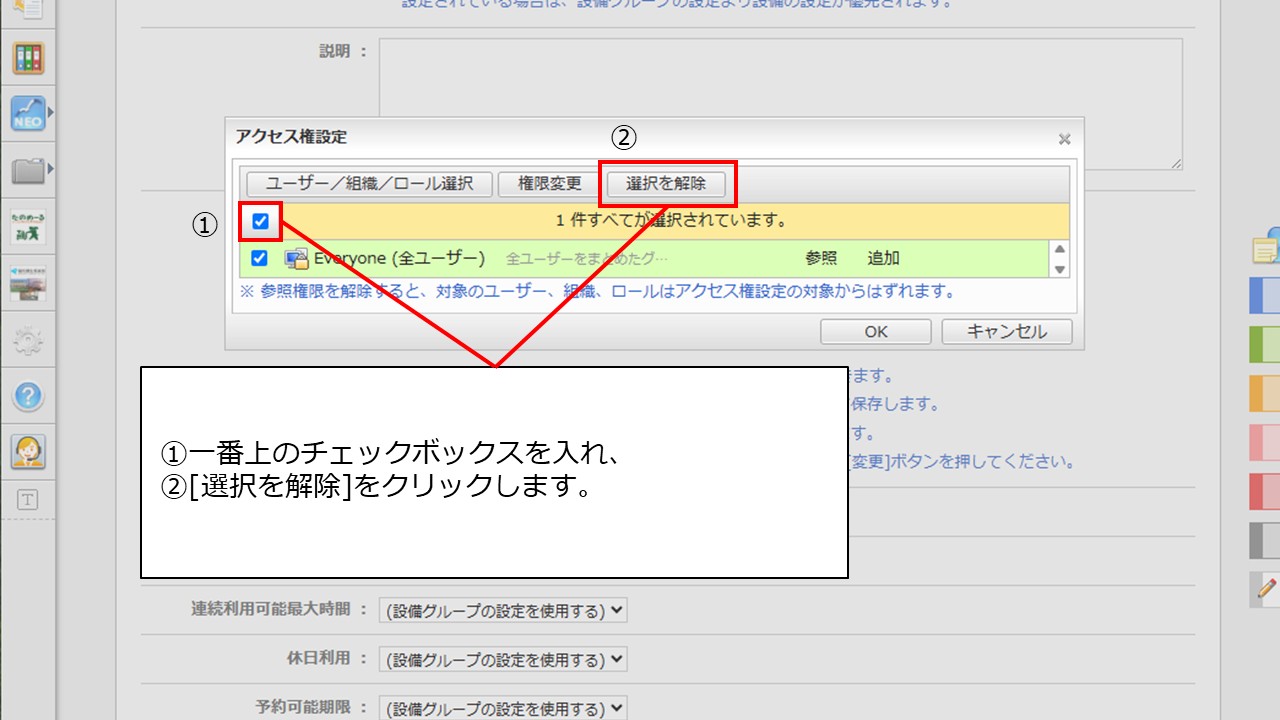Click the grayed settings gear icon
Screen dimensions: 1280x720
[28, 341]
